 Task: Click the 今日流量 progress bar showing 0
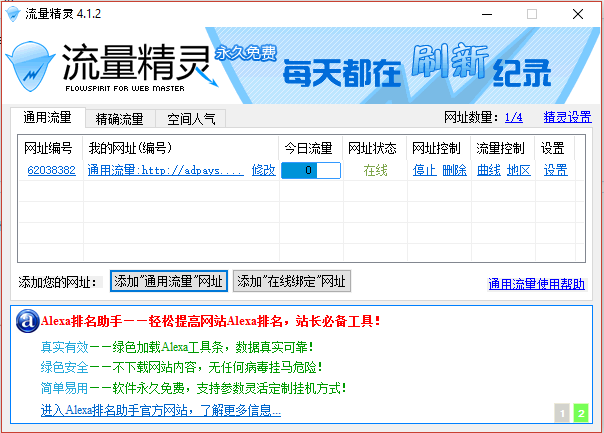click(x=311, y=170)
